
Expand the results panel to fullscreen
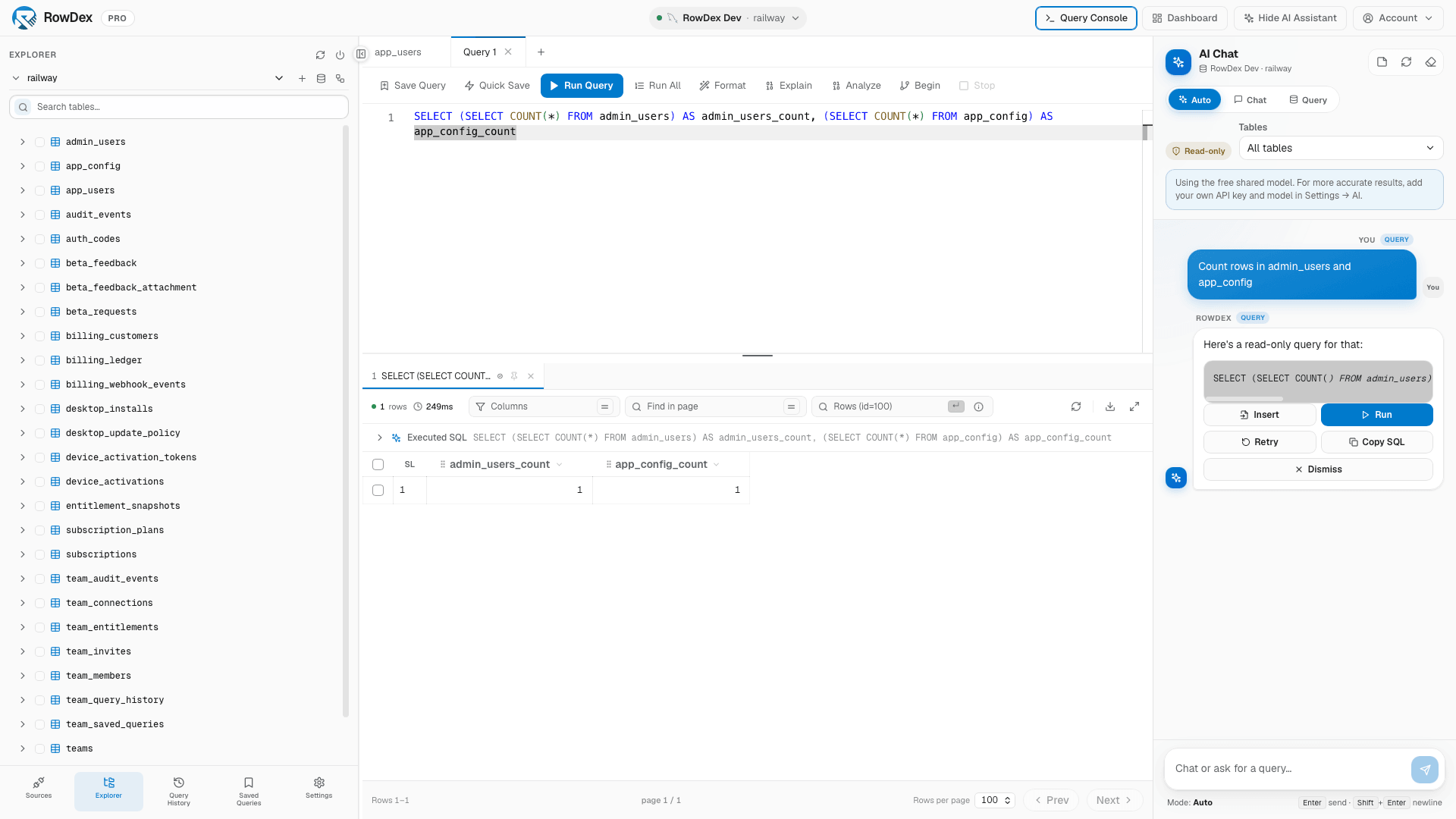point(1134,406)
